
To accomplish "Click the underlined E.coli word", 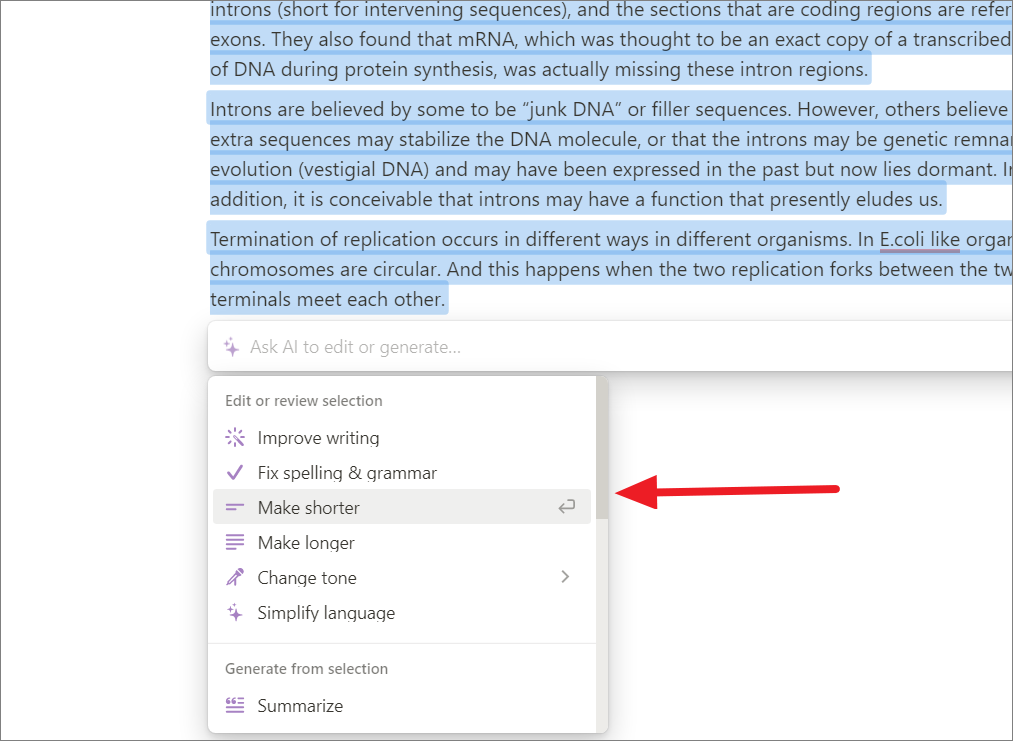I will click(x=902, y=240).
